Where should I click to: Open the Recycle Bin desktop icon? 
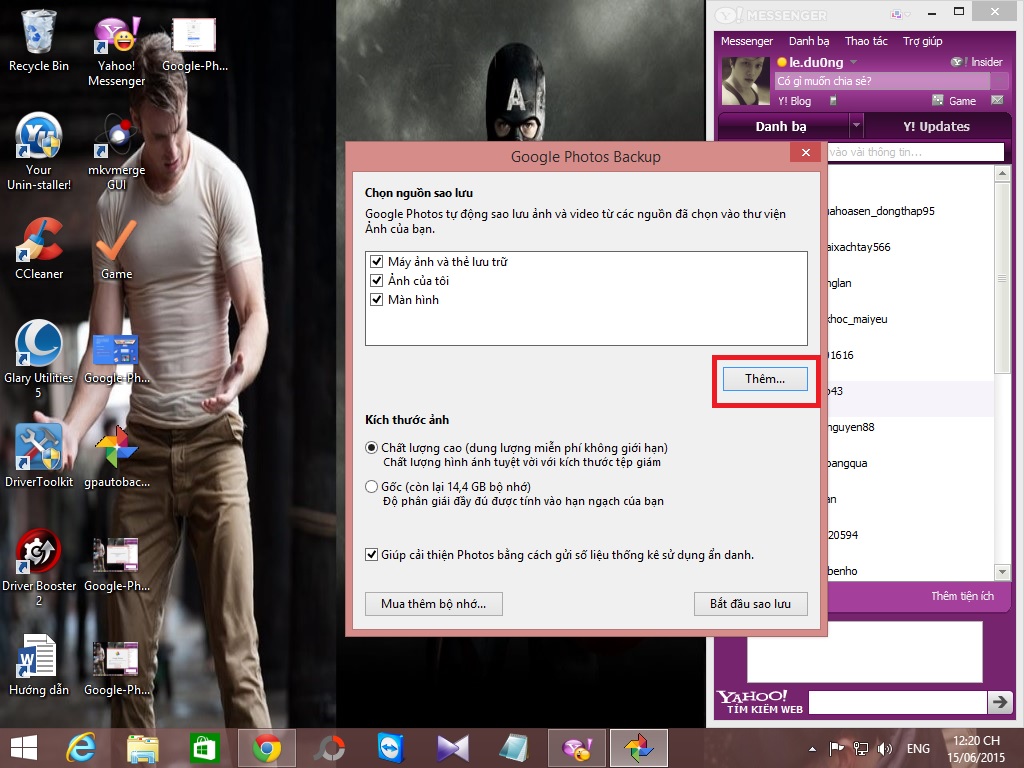(x=39, y=41)
